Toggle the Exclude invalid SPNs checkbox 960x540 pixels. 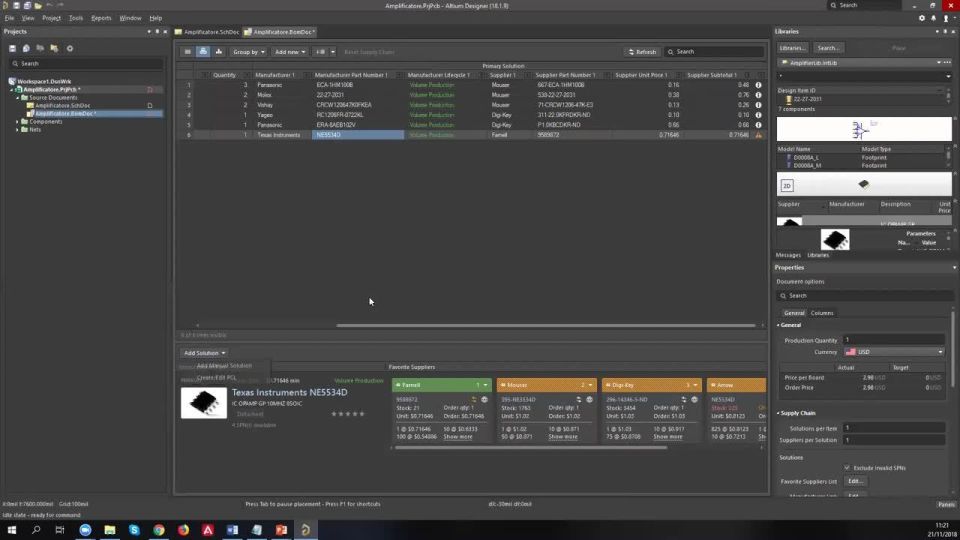point(847,468)
